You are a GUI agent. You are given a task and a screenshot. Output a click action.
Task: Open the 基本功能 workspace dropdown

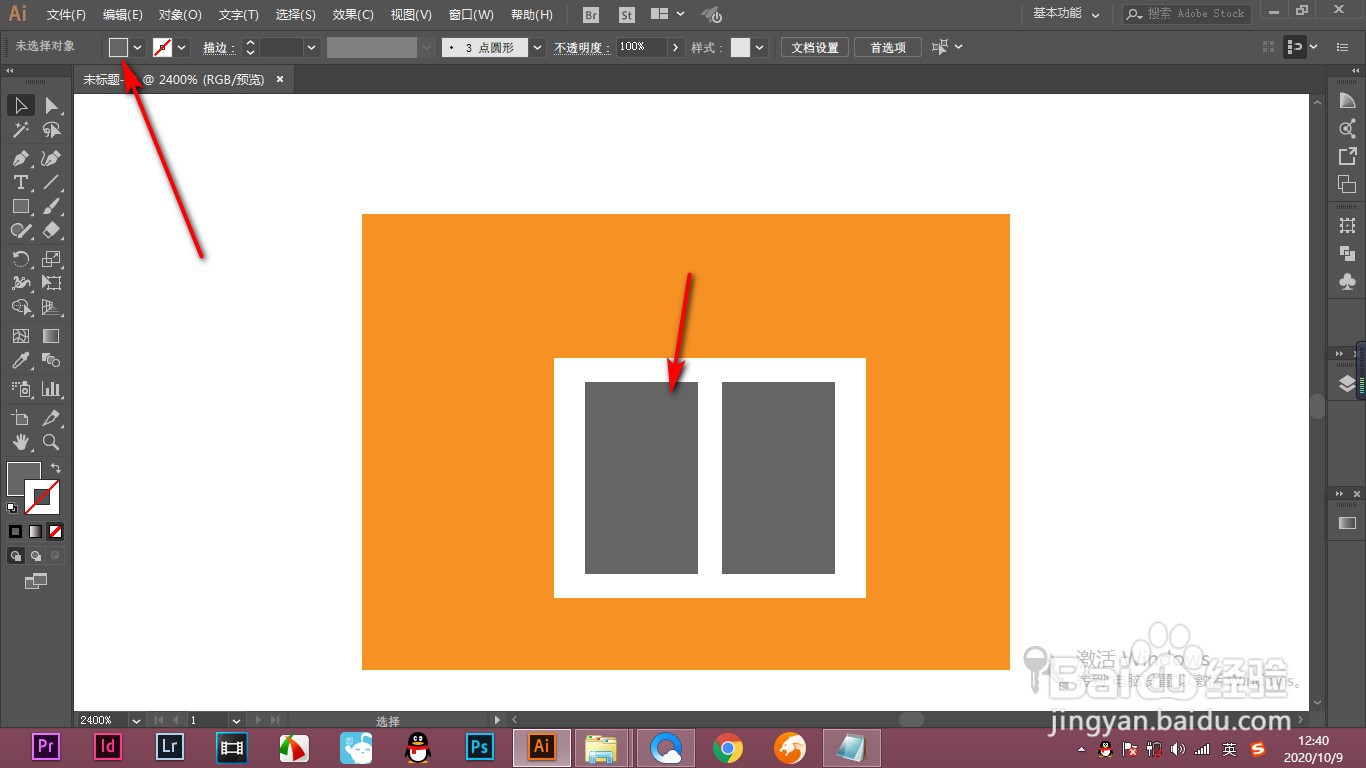1066,14
